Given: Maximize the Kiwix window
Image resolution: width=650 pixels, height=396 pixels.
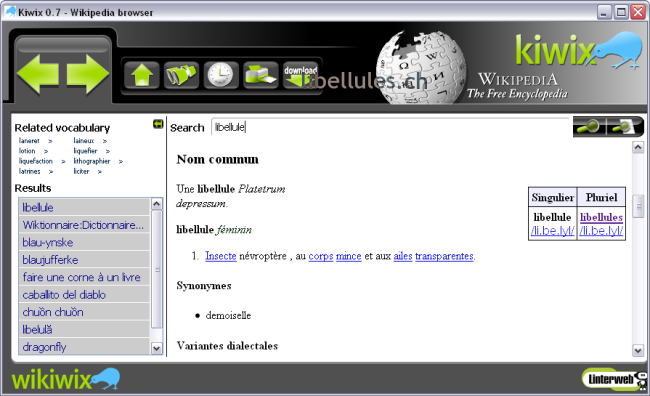Looking at the screenshot, I should coord(621,12).
